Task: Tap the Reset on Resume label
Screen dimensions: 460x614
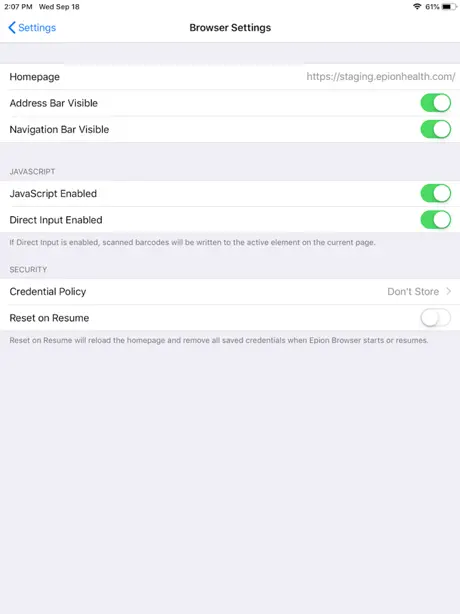Action: point(49,318)
